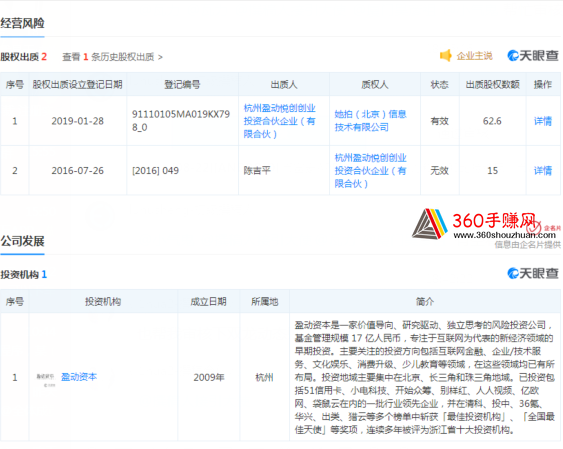Click the 所属地 column header
The image size is (563, 449).
[x=265, y=301]
